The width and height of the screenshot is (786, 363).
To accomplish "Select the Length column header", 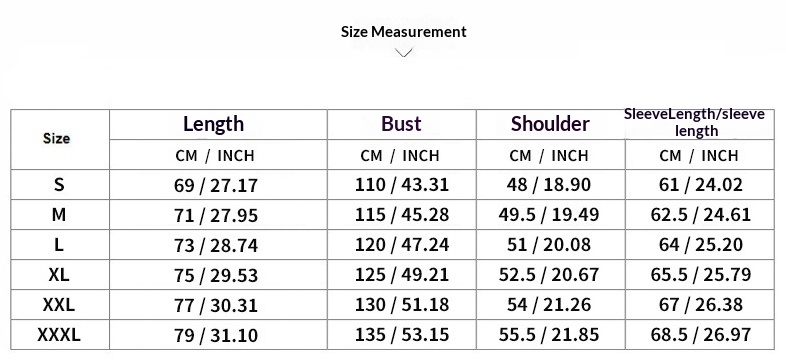I will click(214, 124).
